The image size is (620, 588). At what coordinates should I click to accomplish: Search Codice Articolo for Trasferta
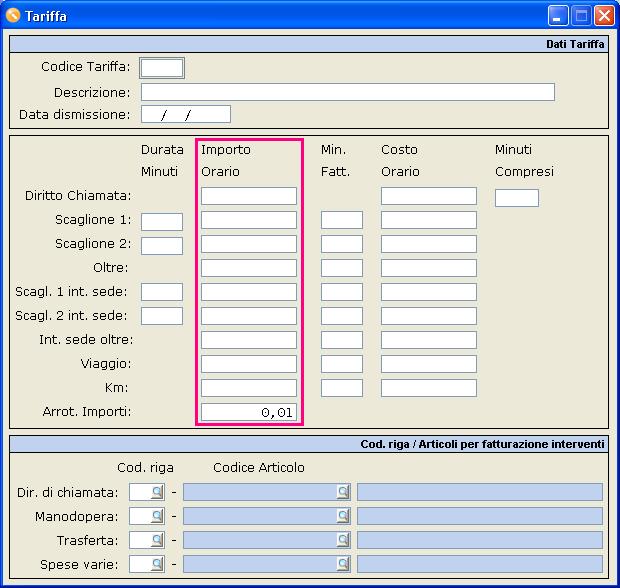coord(343,540)
